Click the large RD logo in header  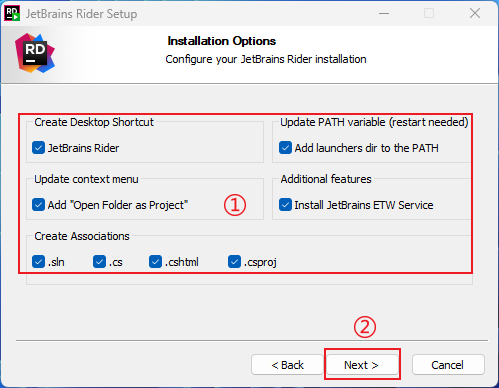[x=35, y=53]
